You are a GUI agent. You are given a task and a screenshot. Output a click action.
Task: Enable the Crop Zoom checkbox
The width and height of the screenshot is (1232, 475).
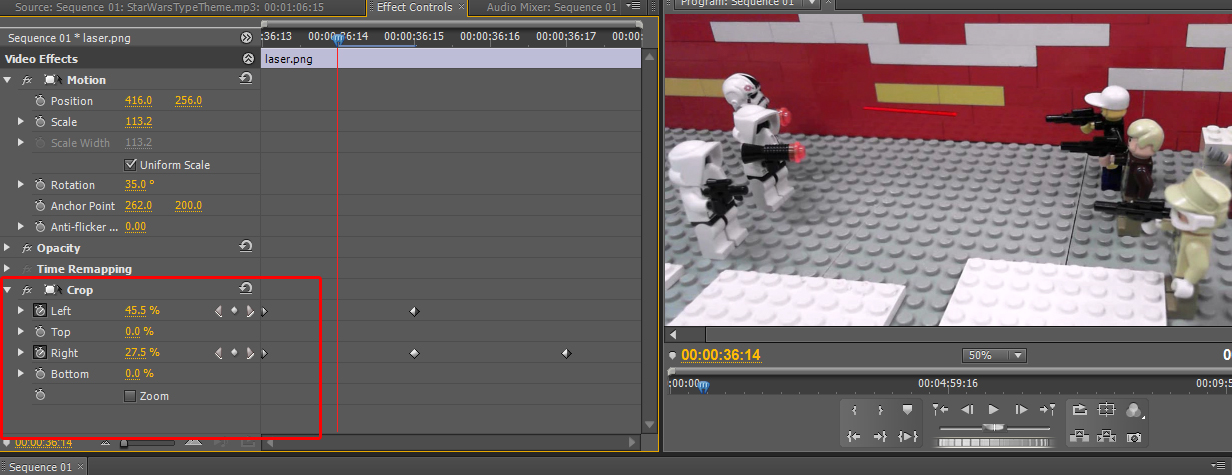click(x=130, y=396)
